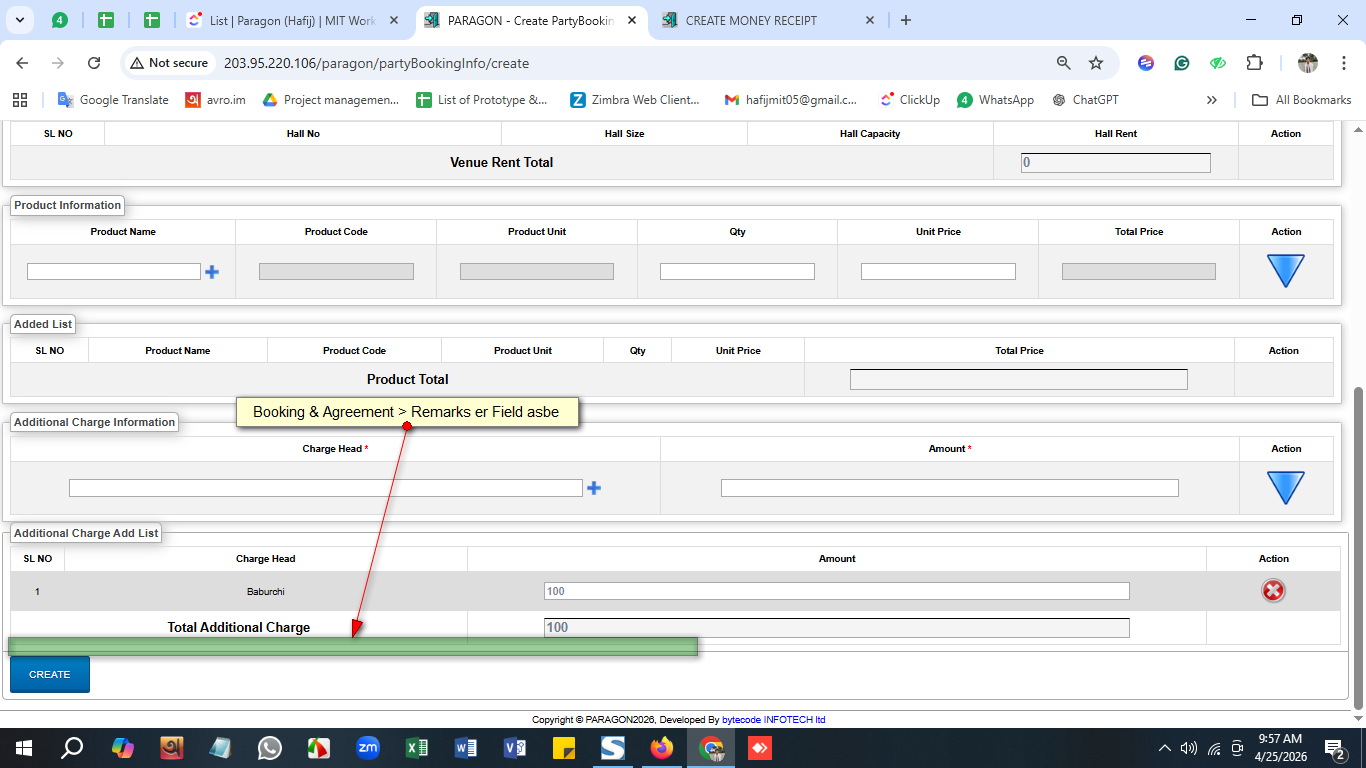This screenshot has width=1366, height=768.
Task: Open the Grammarly extension icon
Action: (x=1182, y=63)
